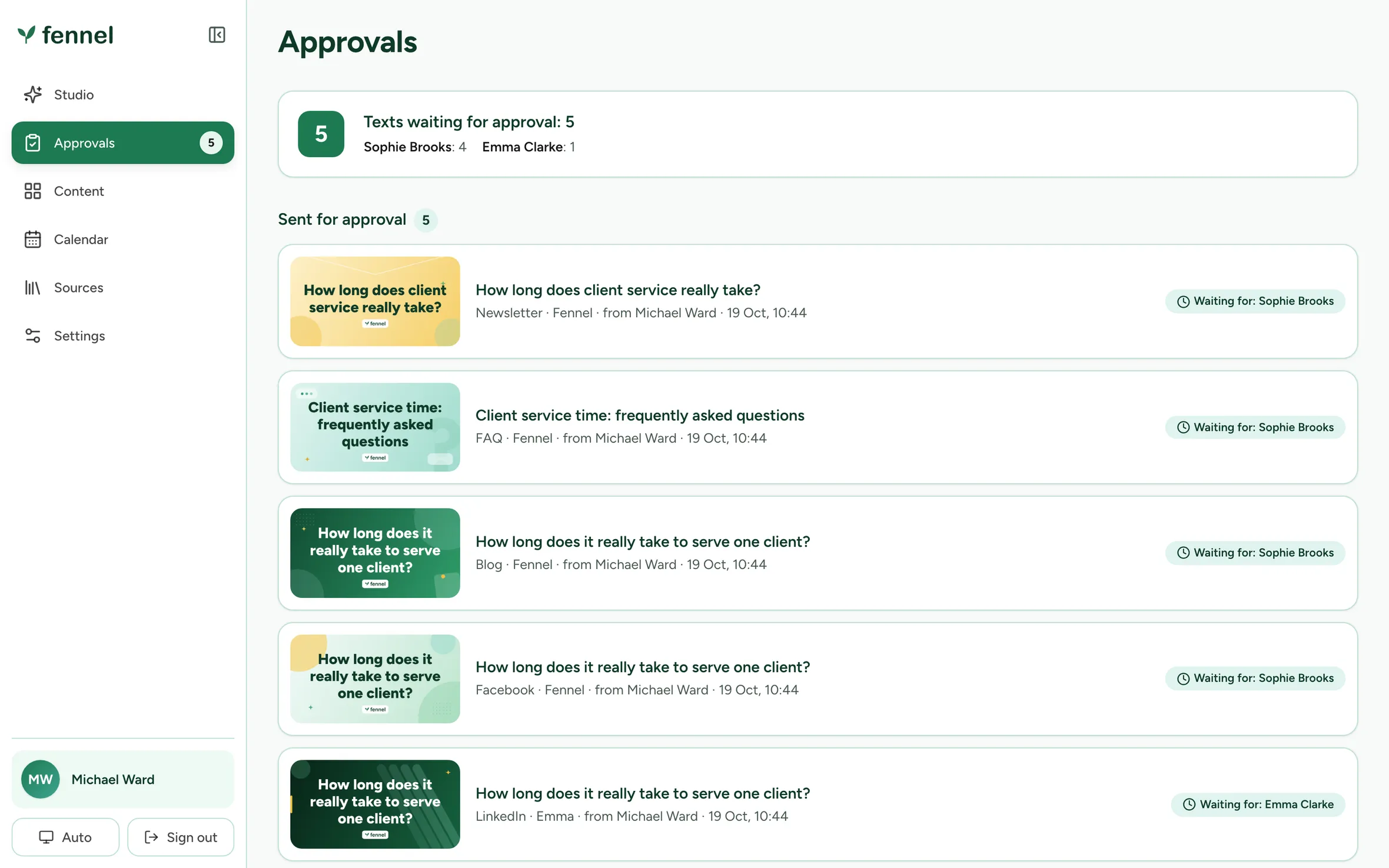Open title 'How long does client service really take?'
The image size is (1389, 868).
pyautogui.click(x=618, y=290)
